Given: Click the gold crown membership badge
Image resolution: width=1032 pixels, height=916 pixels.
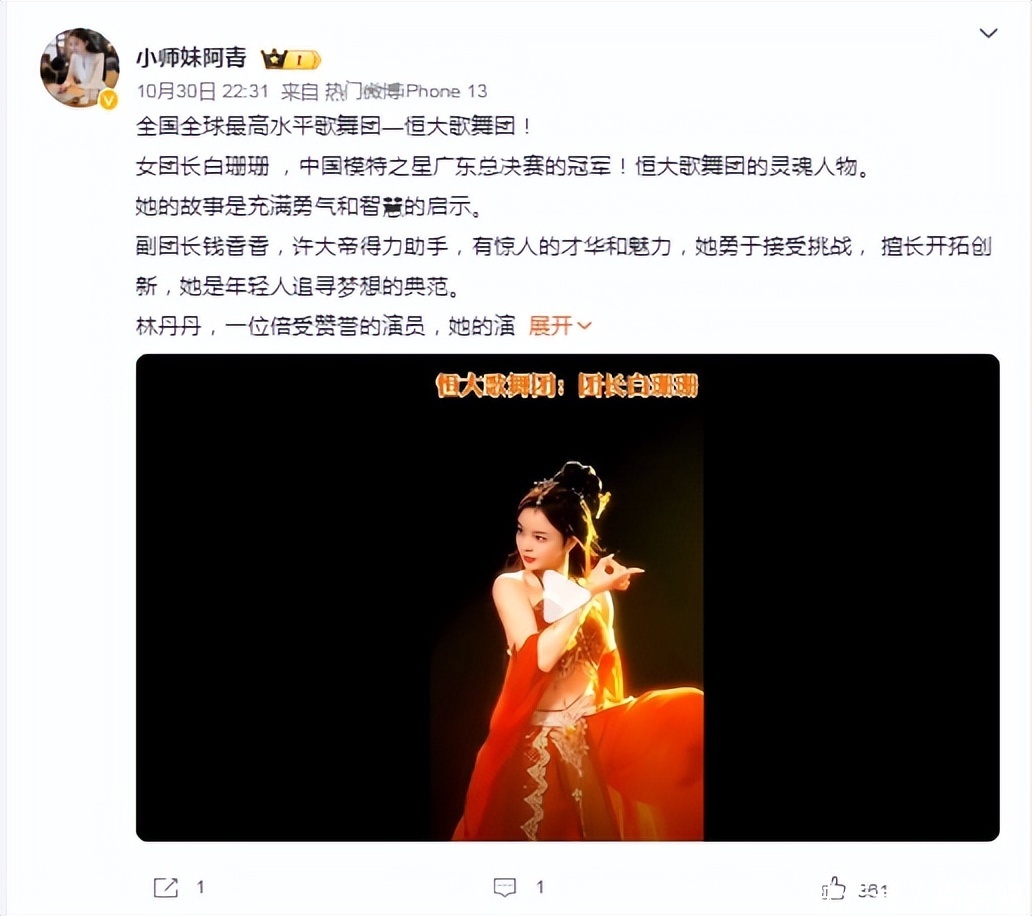Looking at the screenshot, I should [x=290, y=60].
